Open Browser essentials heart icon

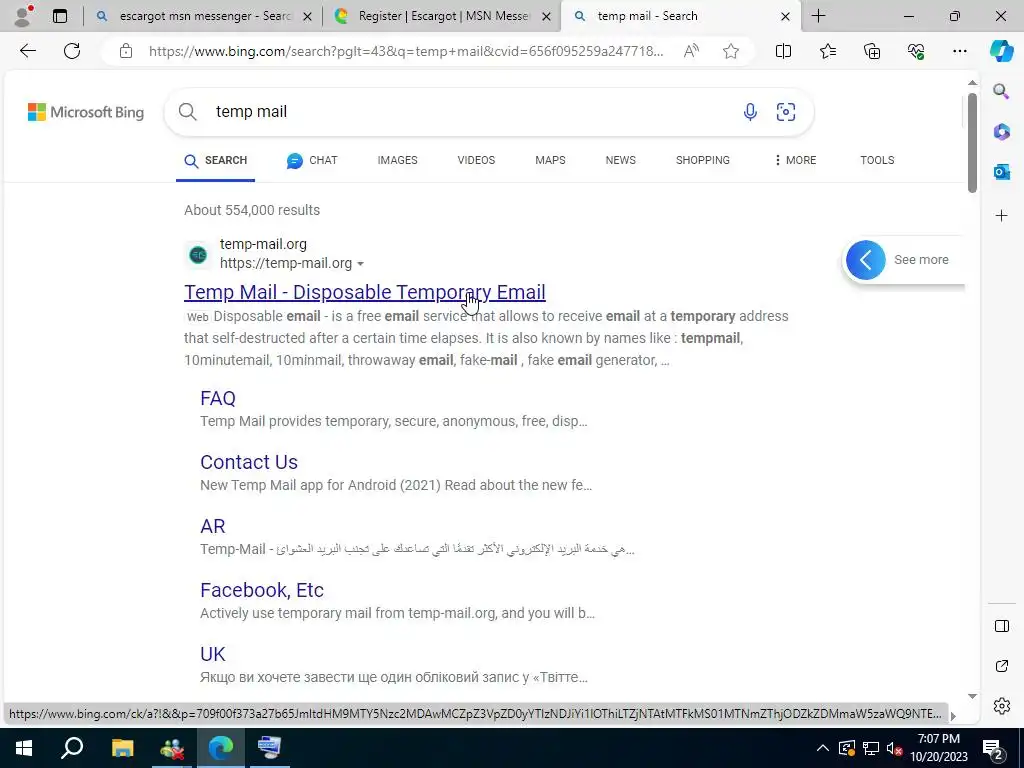[x=916, y=51]
